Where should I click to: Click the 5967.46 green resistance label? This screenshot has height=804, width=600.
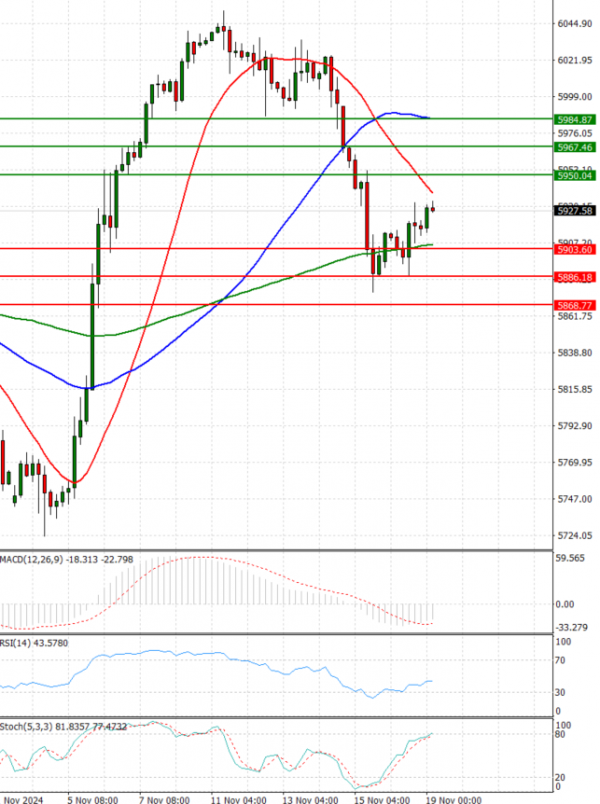coord(574,147)
